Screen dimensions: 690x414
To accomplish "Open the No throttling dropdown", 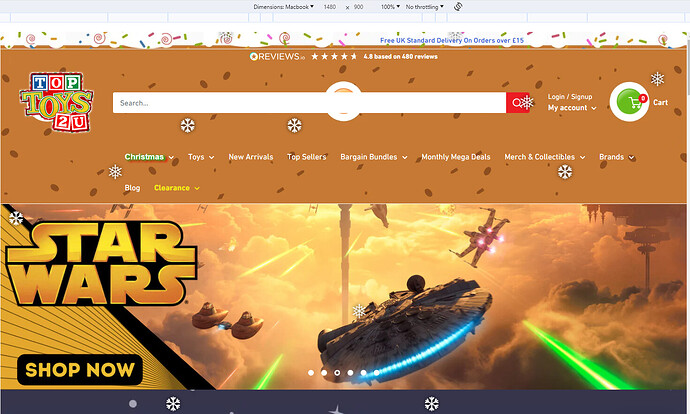I will click(x=424, y=7).
